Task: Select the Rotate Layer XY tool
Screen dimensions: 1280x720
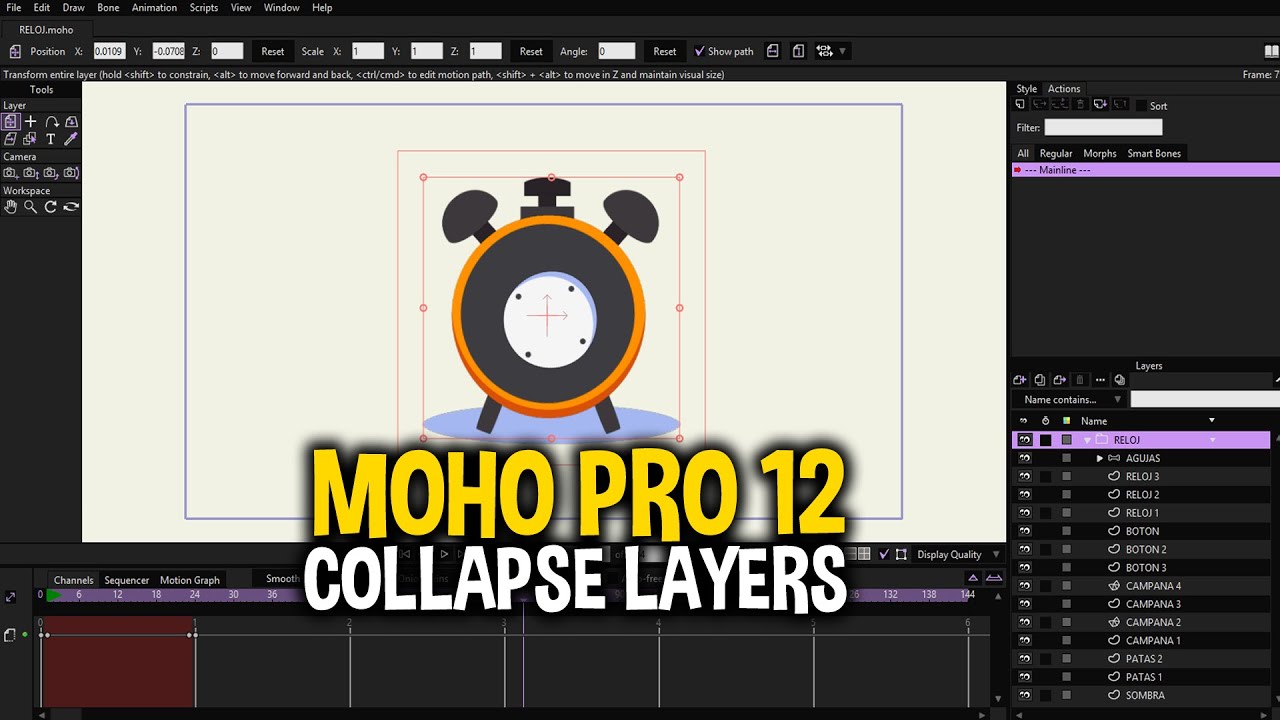Action: point(71,121)
